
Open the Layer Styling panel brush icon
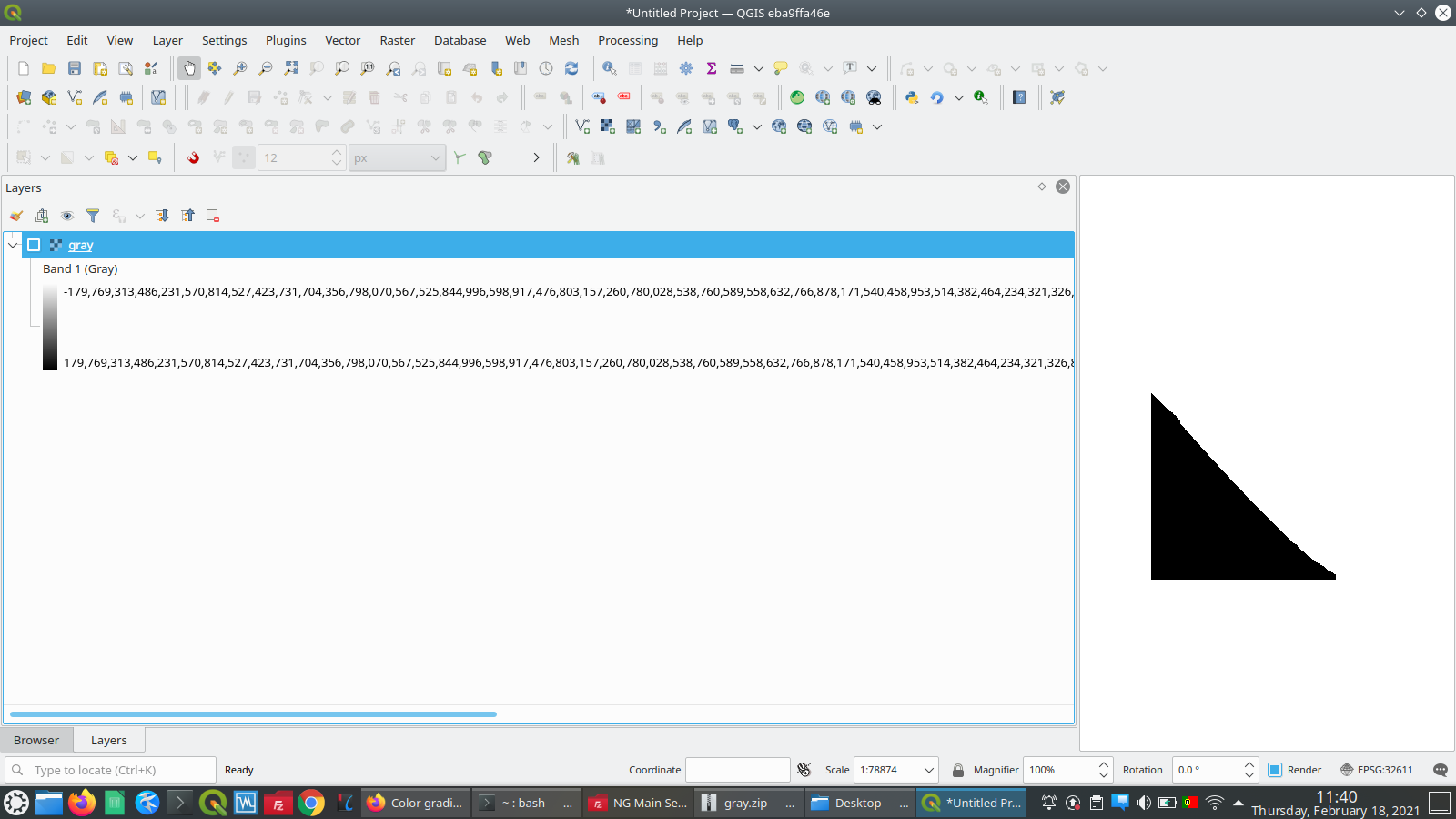click(x=15, y=216)
